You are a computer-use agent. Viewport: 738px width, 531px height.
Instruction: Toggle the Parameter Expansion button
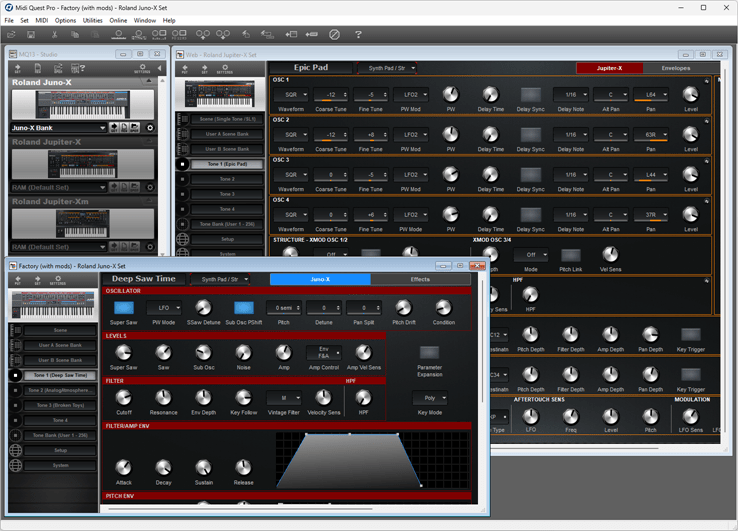coord(429,352)
